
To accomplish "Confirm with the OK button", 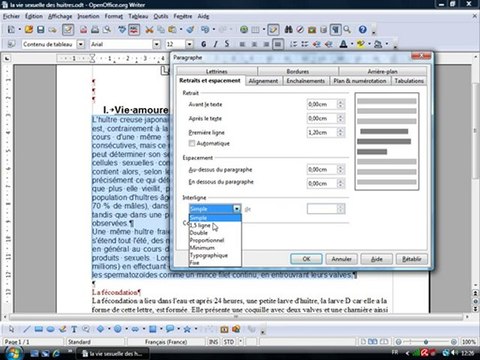I will (306, 259).
